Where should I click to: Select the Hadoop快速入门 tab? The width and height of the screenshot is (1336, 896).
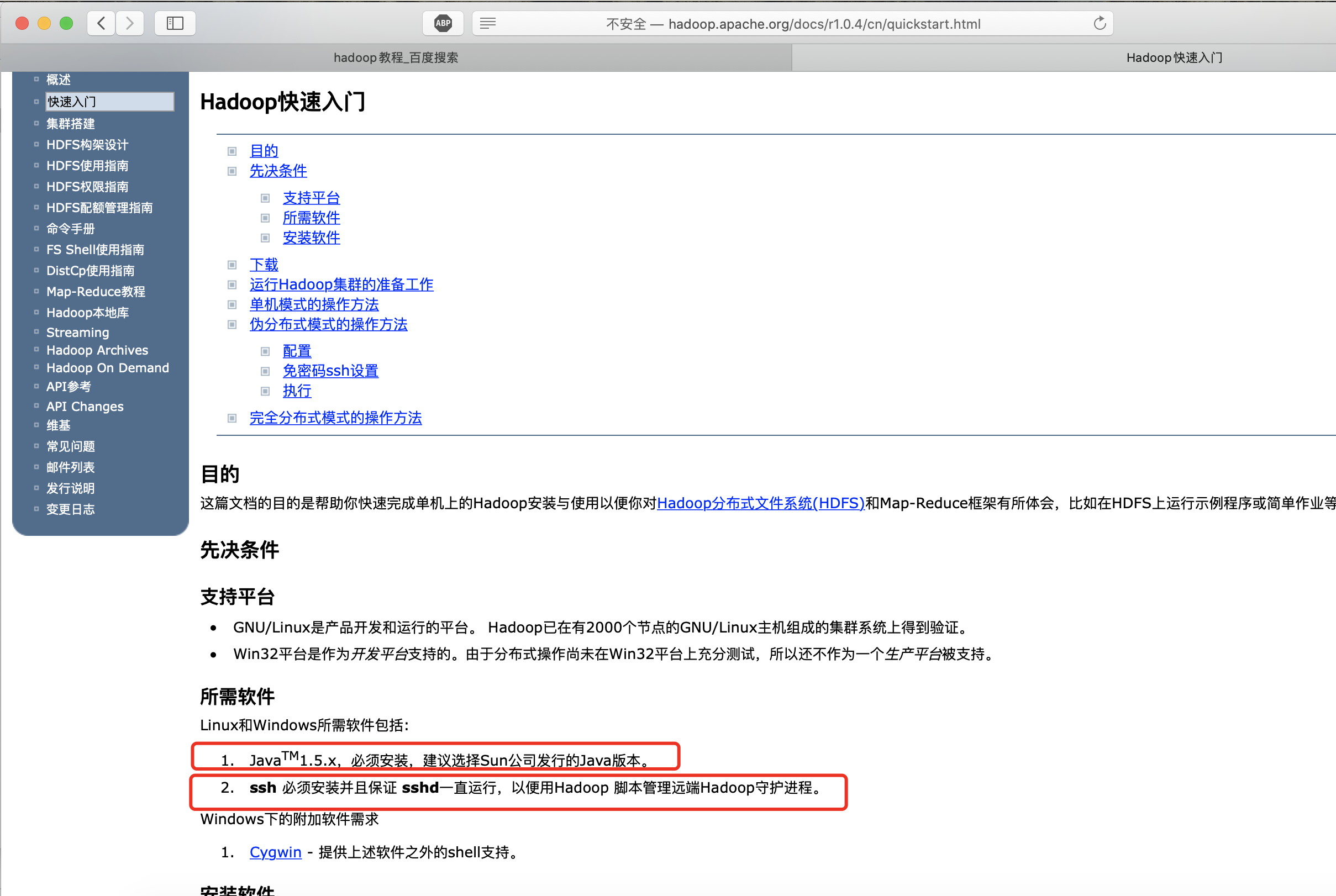coord(1174,57)
